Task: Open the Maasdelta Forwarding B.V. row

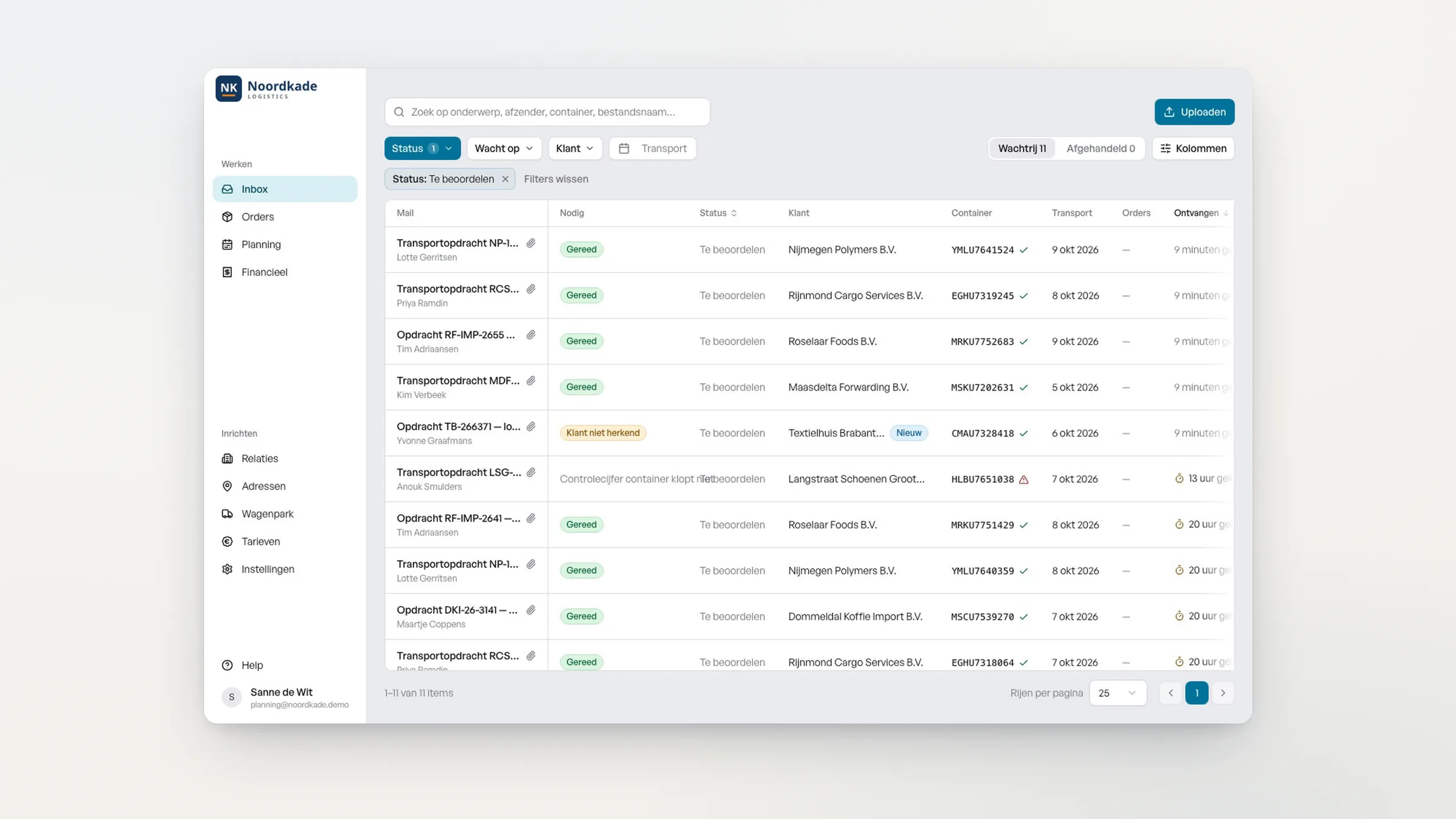Action: (809, 387)
